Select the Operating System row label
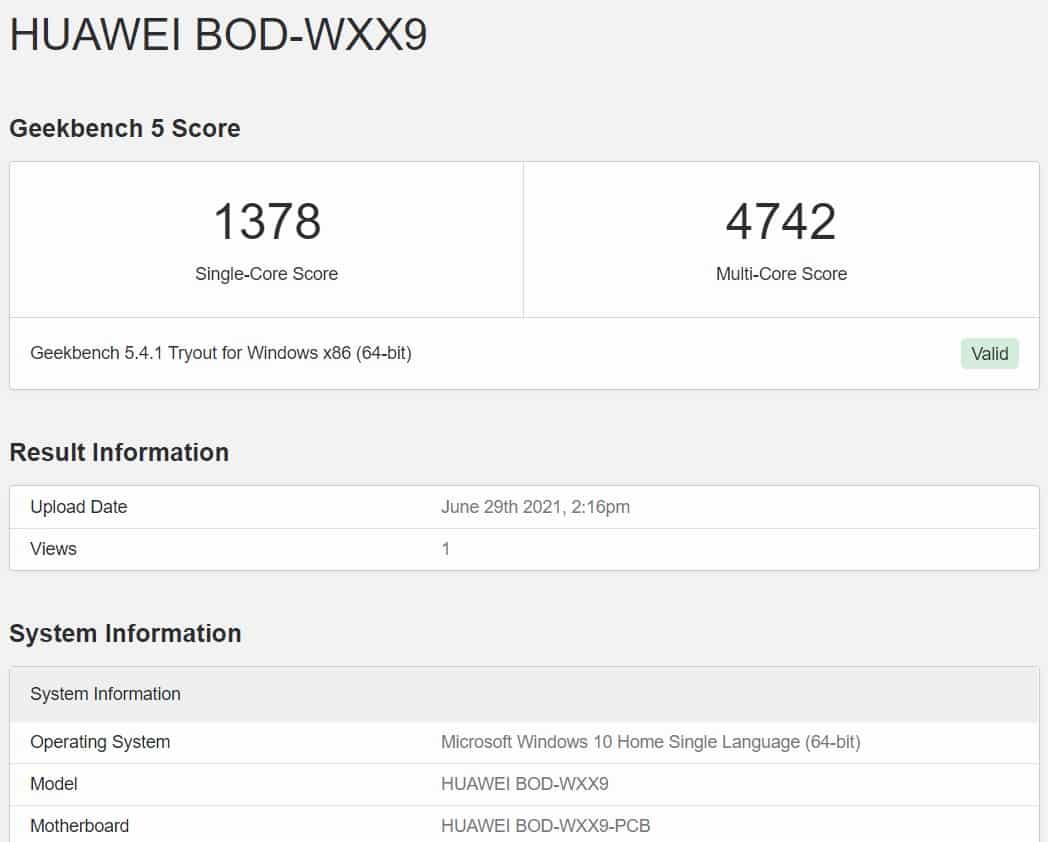 100,742
